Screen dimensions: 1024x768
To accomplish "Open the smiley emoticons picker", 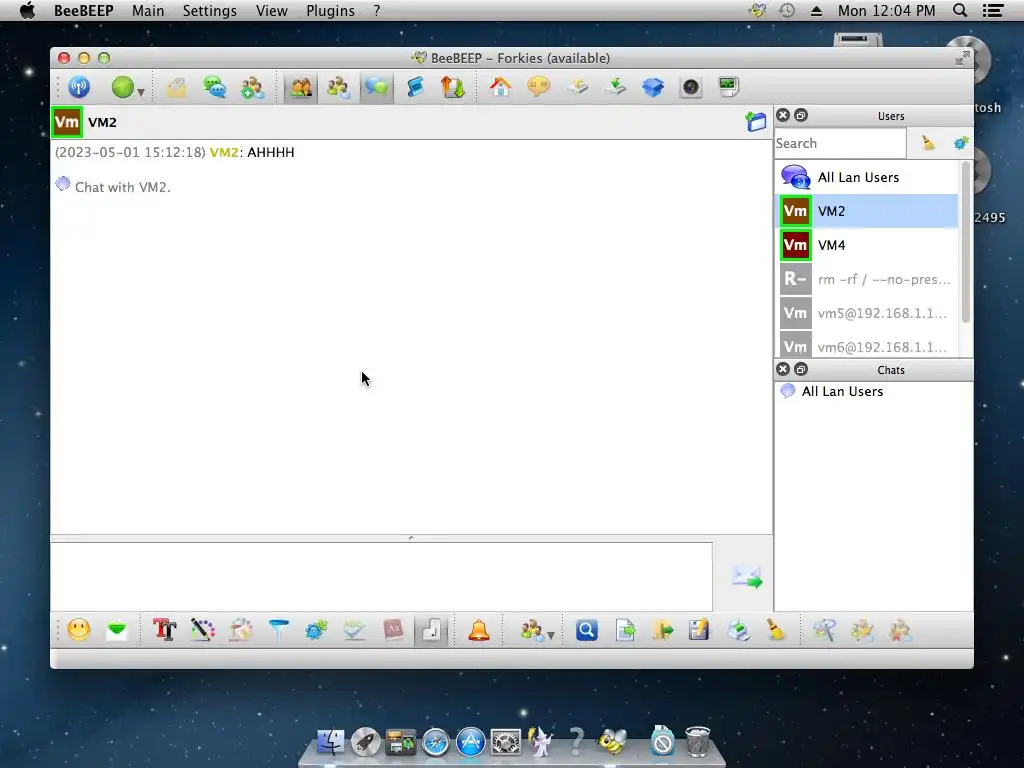I will 79,630.
